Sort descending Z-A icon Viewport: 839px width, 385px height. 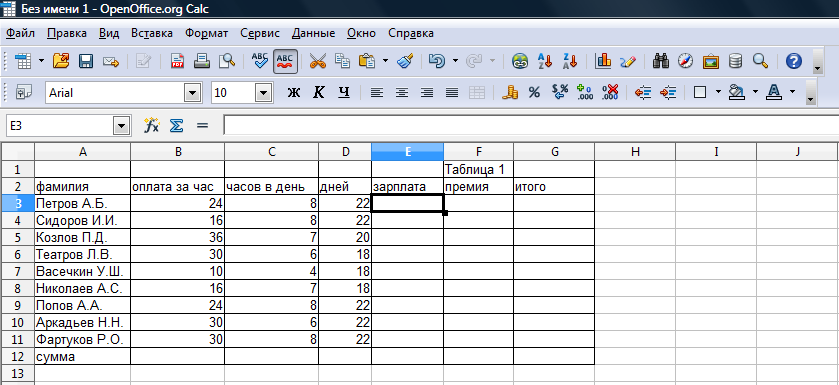tap(570, 61)
